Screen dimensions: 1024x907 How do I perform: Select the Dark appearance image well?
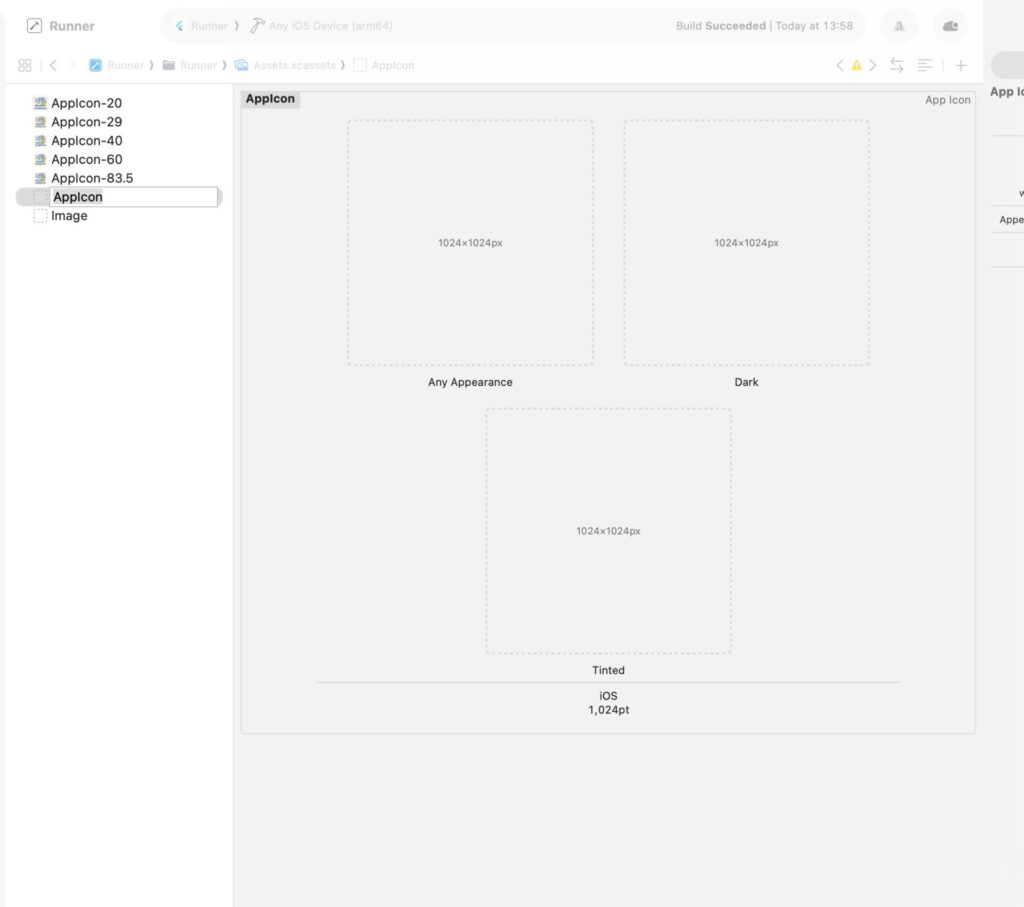click(x=746, y=243)
